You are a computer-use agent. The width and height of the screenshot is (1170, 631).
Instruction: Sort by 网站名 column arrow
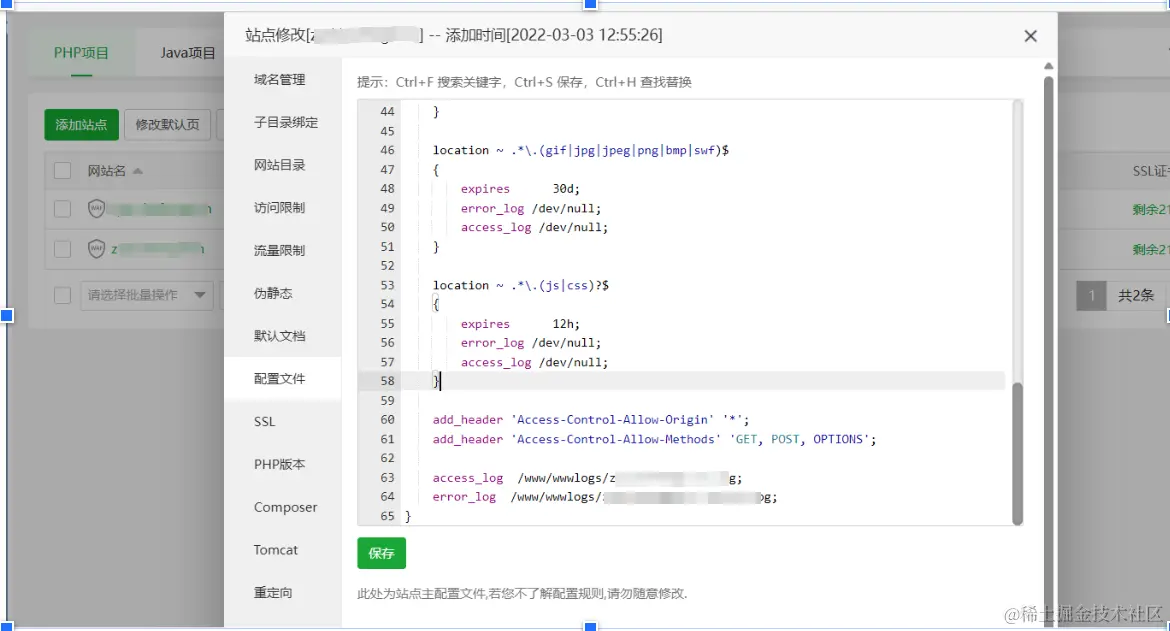point(137,171)
